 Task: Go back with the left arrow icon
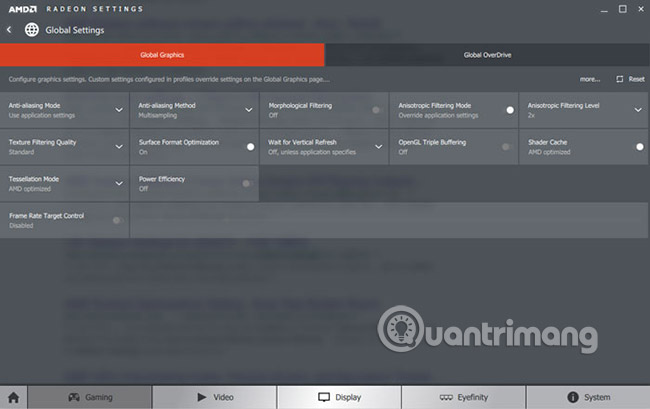pos(9,30)
